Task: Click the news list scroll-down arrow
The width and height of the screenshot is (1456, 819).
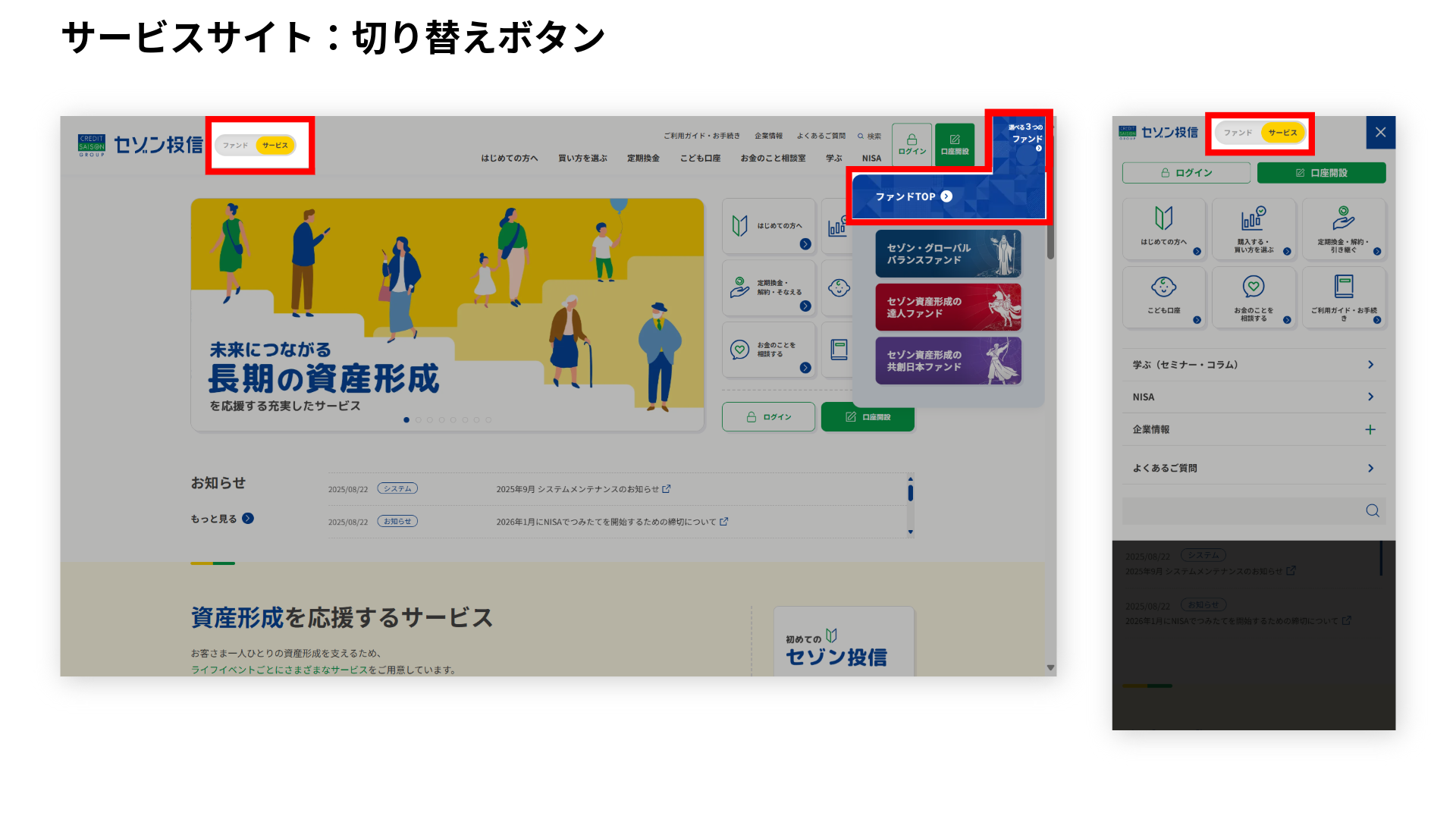Action: point(910,532)
